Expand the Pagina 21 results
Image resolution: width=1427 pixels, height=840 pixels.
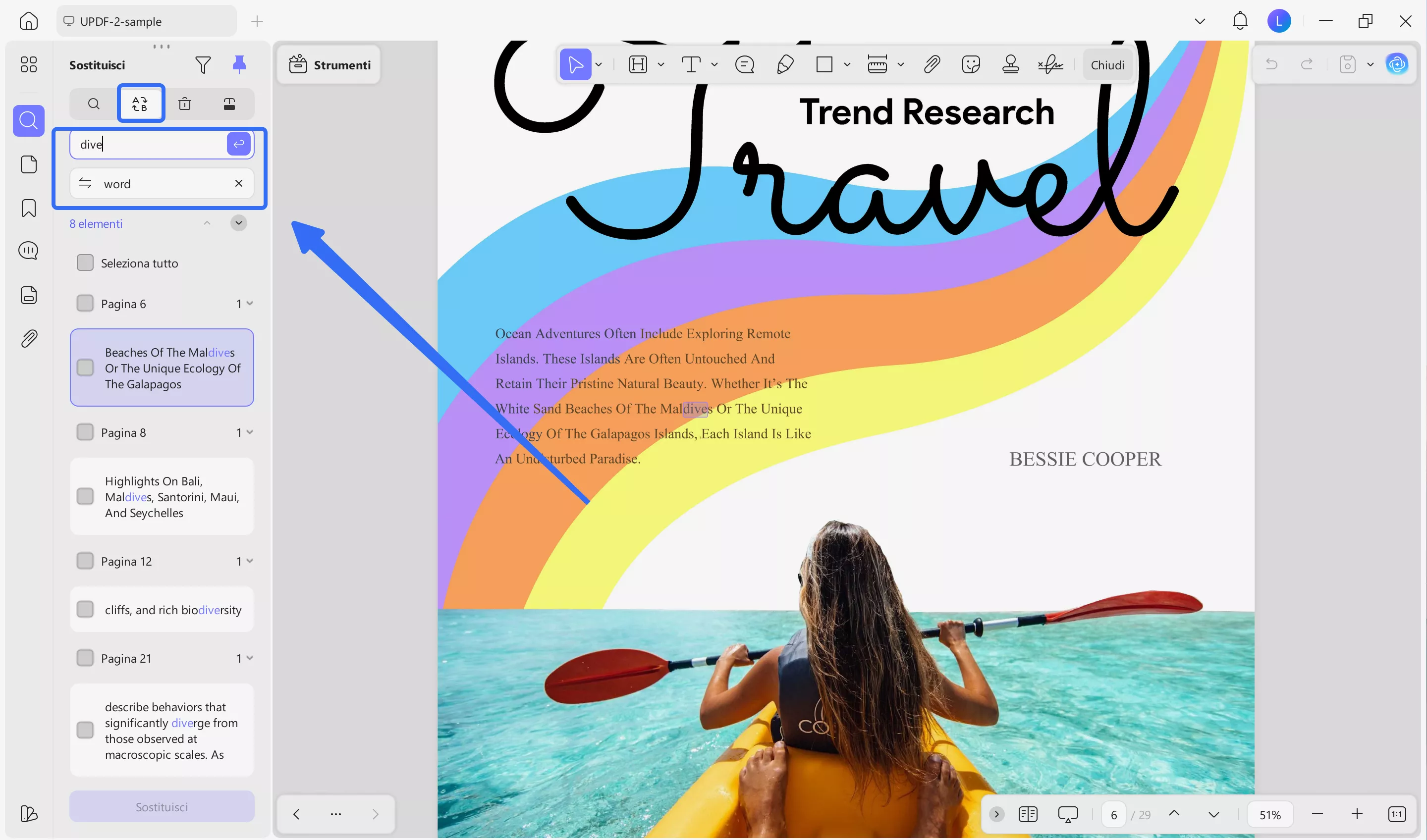click(x=251, y=658)
